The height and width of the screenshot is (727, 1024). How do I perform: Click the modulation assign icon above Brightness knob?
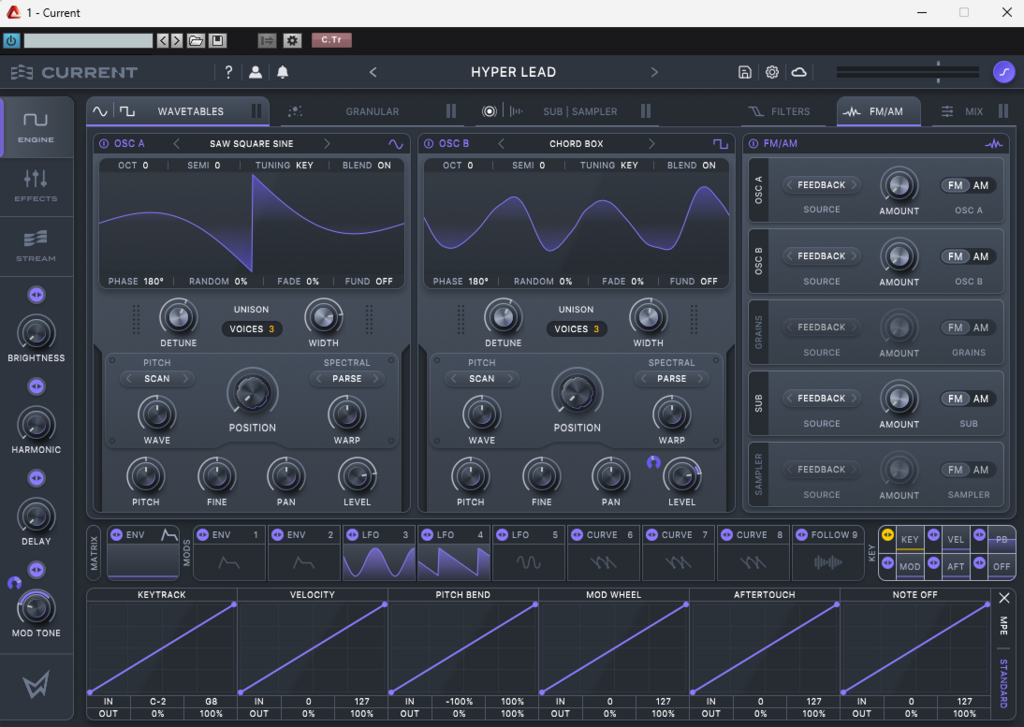point(37,295)
